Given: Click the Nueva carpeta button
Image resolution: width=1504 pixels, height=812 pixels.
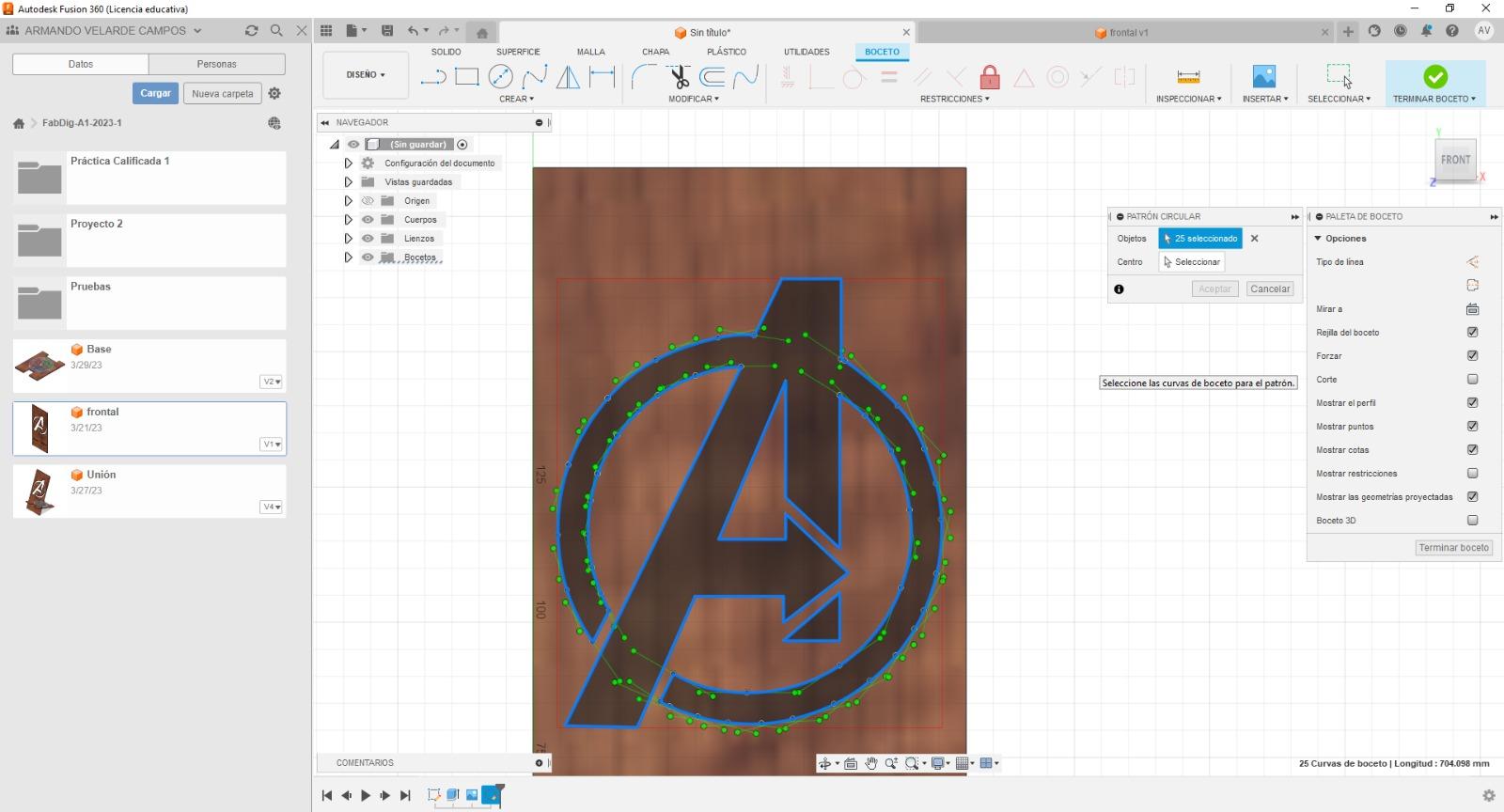Looking at the screenshot, I should point(223,93).
